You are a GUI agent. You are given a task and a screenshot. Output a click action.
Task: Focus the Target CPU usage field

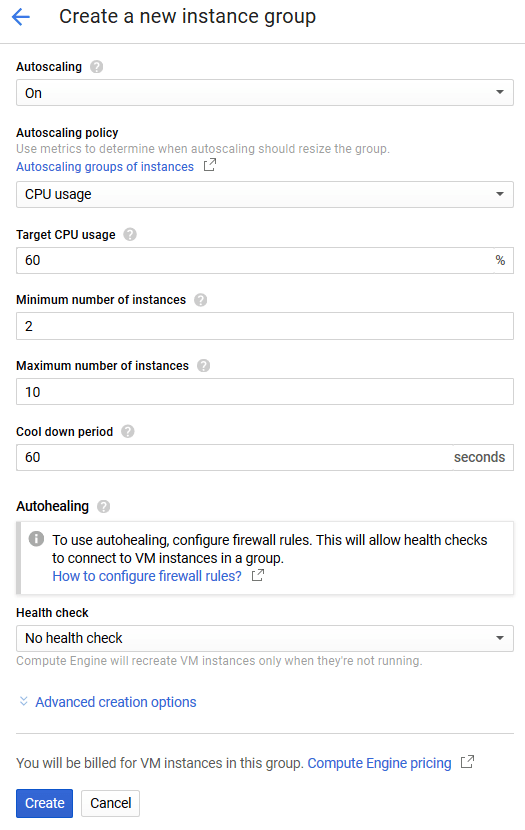click(255, 260)
